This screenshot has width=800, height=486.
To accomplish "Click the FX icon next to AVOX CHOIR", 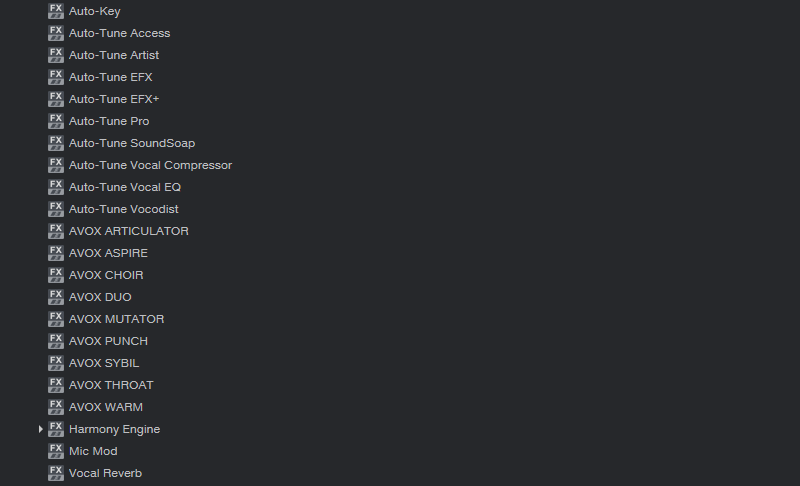I will [x=56, y=275].
